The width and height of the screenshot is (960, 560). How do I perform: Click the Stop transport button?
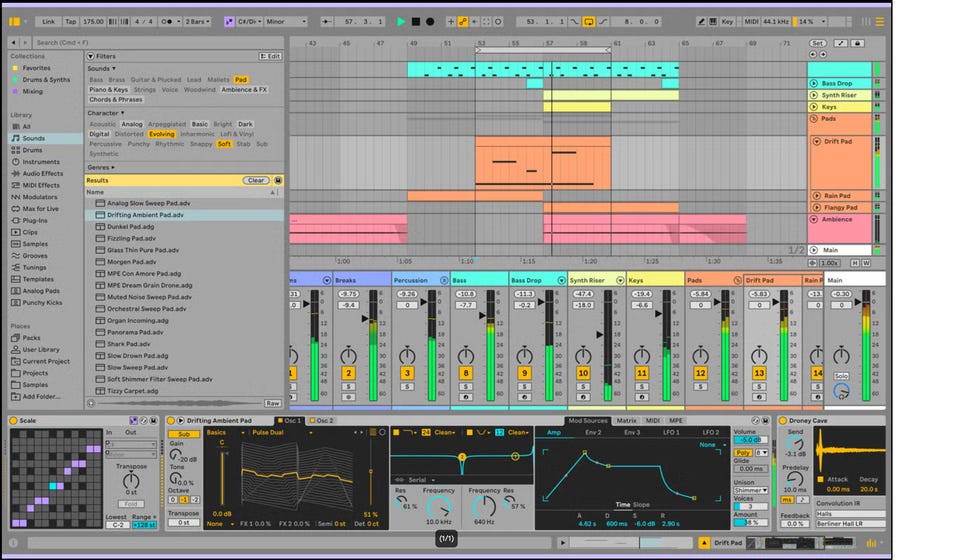(416, 21)
